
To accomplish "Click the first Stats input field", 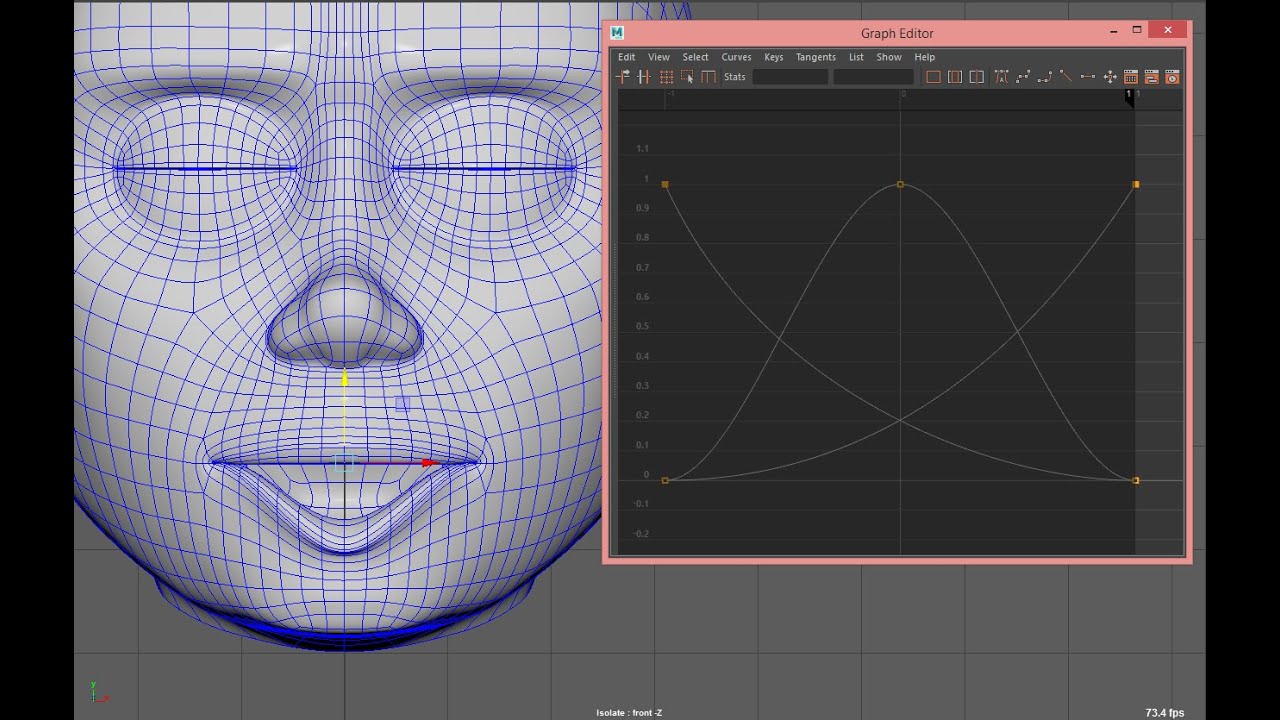I will pyautogui.click(x=790, y=77).
